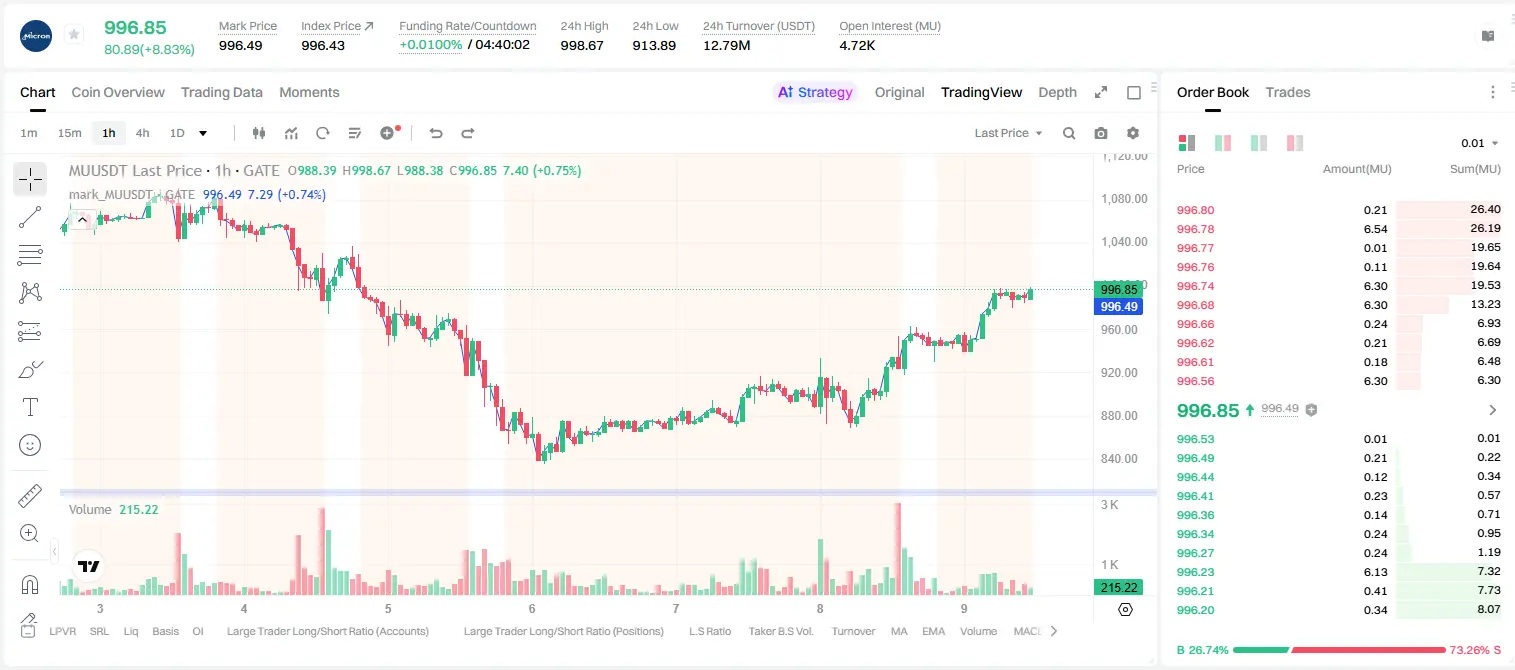The width and height of the screenshot is (1515, 670).
Task: Show only sell orders in order book
Action: click(x=1295, y=143)
